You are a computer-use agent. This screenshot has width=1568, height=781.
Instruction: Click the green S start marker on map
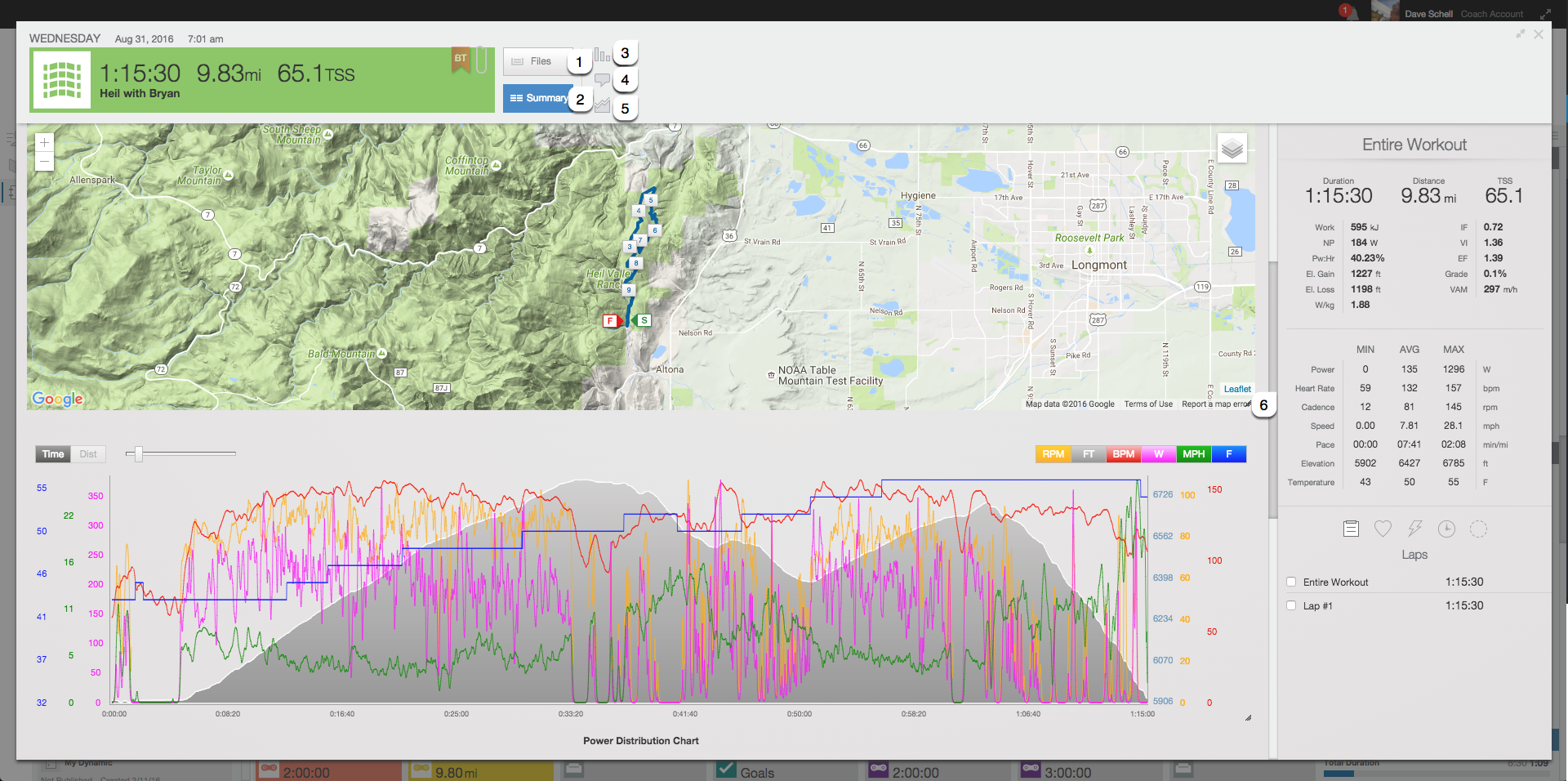click(643, 320)
